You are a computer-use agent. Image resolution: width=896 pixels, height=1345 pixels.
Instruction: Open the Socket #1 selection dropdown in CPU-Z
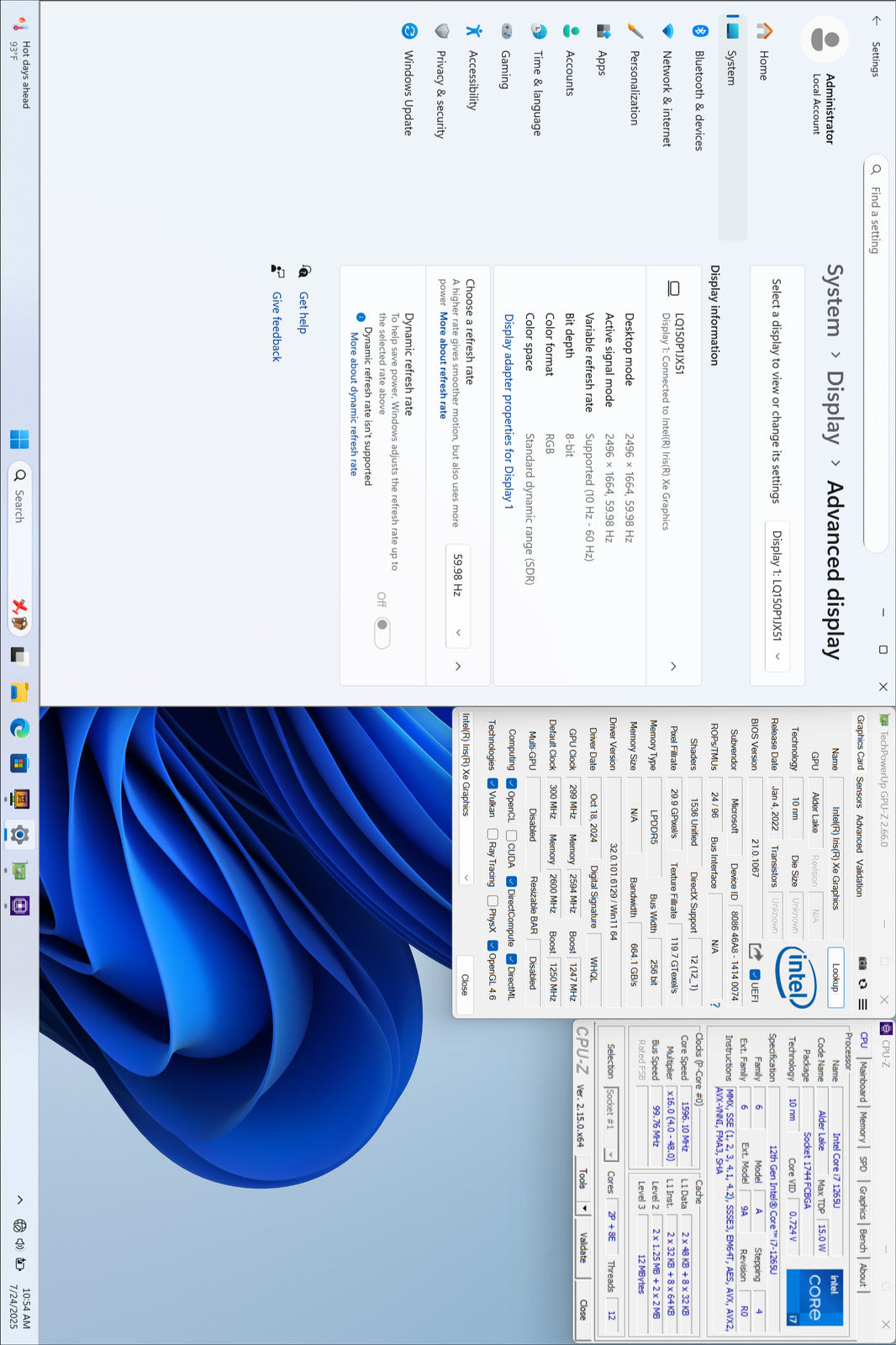[611, 1123]
